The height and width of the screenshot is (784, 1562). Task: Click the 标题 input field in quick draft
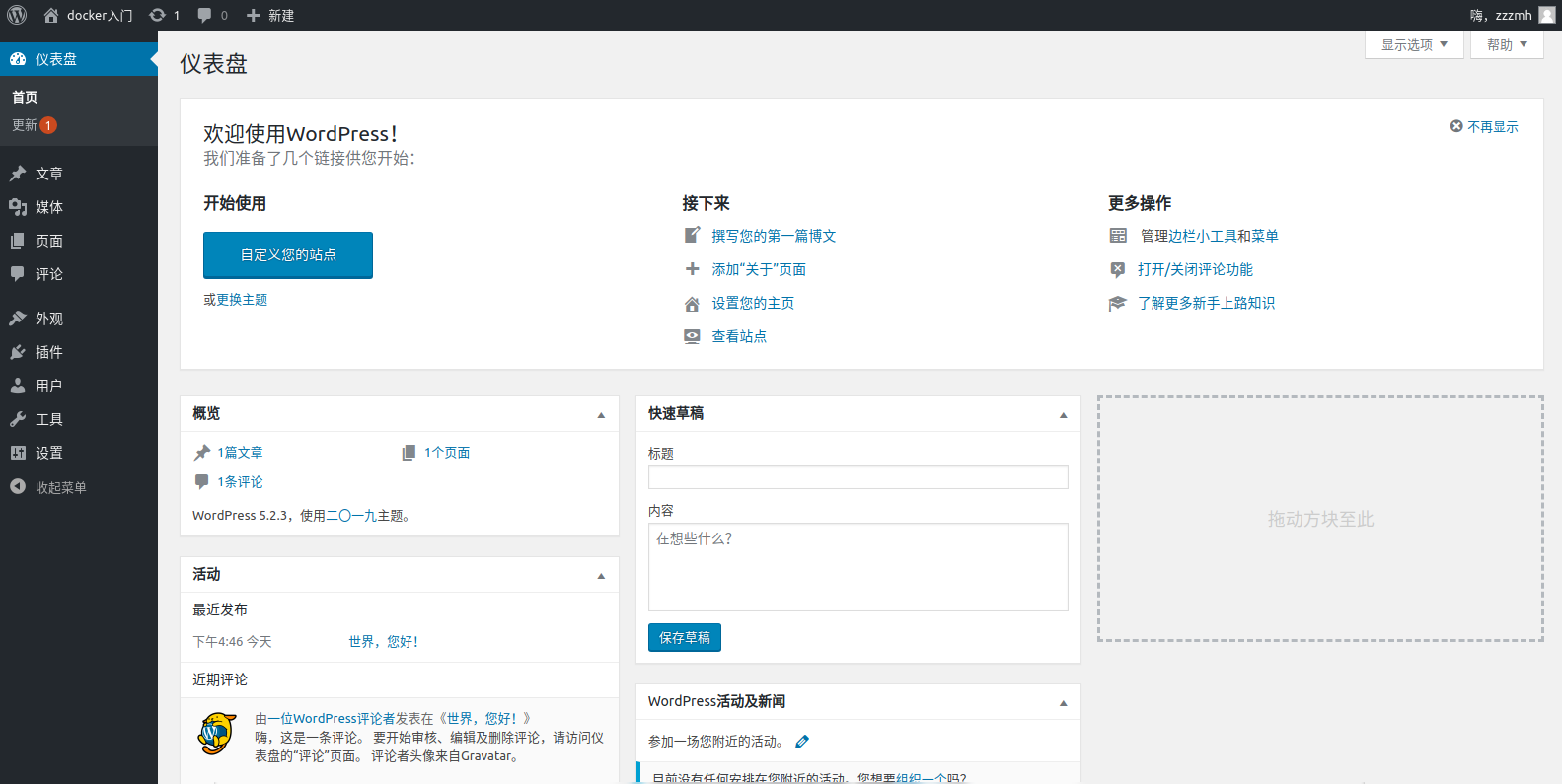pyautogui.click(x=857, y=477)
